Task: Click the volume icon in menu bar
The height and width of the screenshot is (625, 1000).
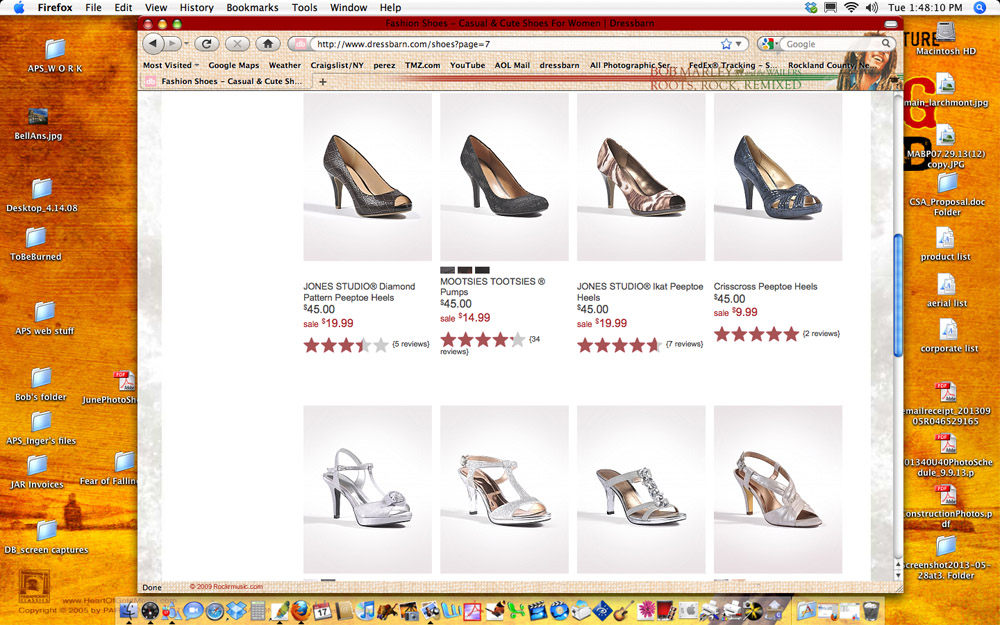Action: tap(872, 8)
